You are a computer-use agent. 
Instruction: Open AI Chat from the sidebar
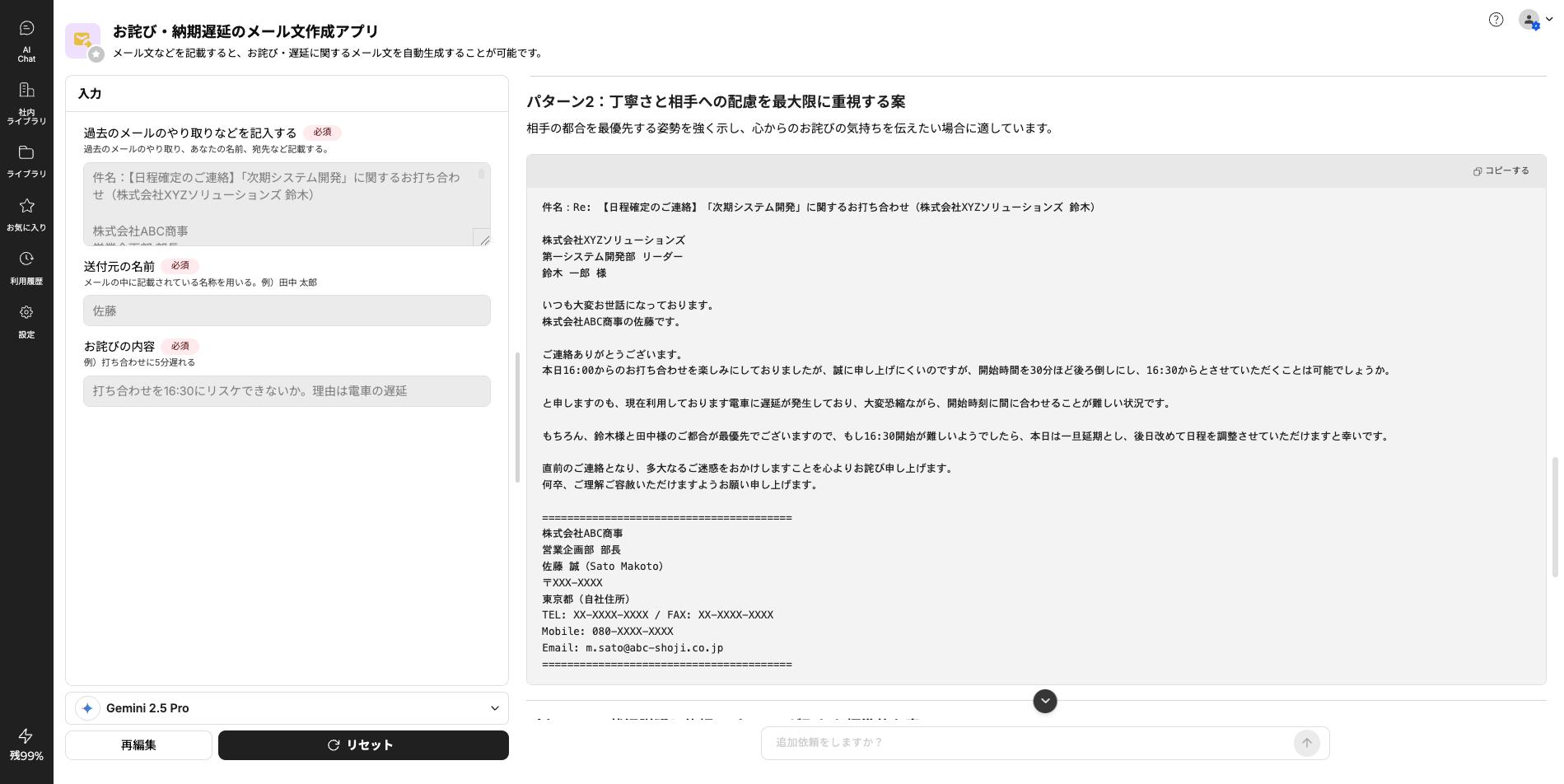point(26,41)
